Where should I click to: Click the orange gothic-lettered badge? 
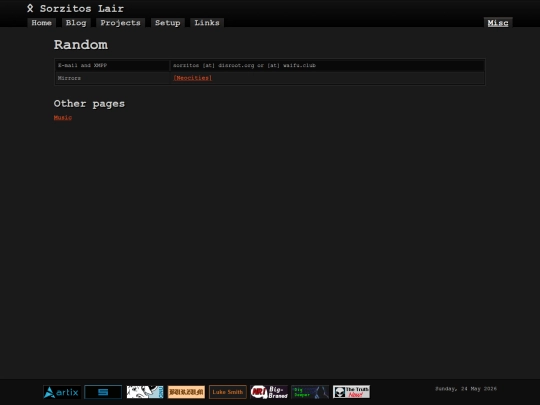point(186,392)
